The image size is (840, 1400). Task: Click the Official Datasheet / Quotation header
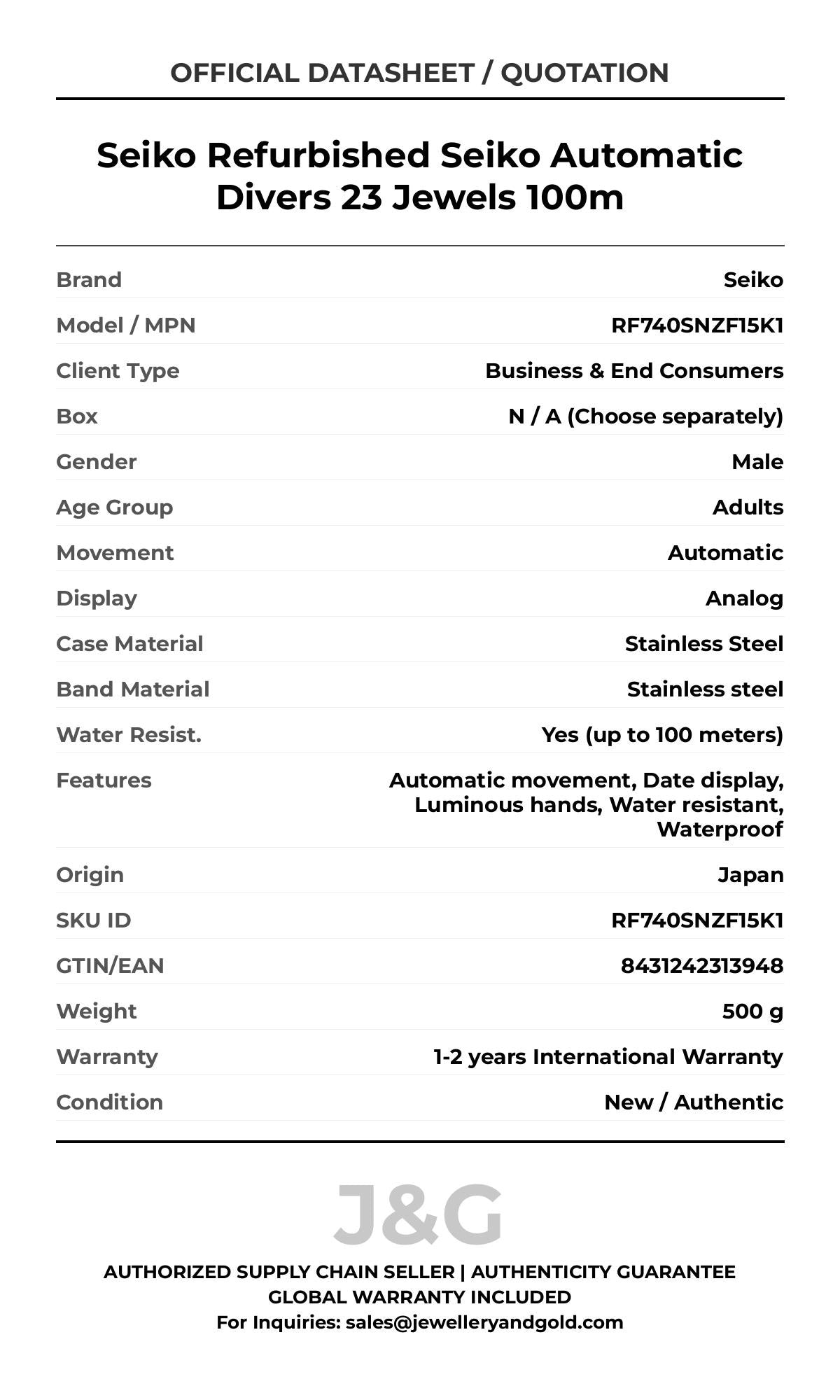[419, 73]
